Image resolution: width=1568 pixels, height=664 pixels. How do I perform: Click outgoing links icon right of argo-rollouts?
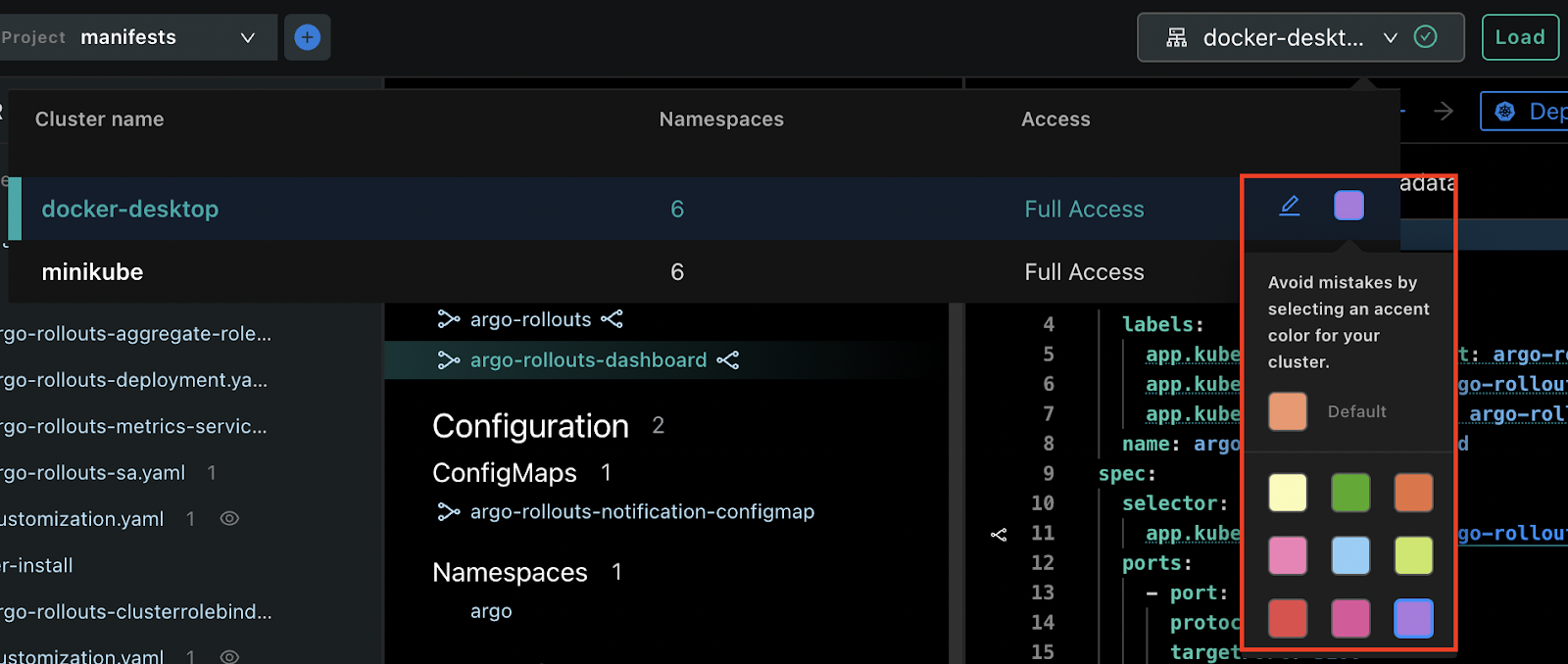[612, 319]
